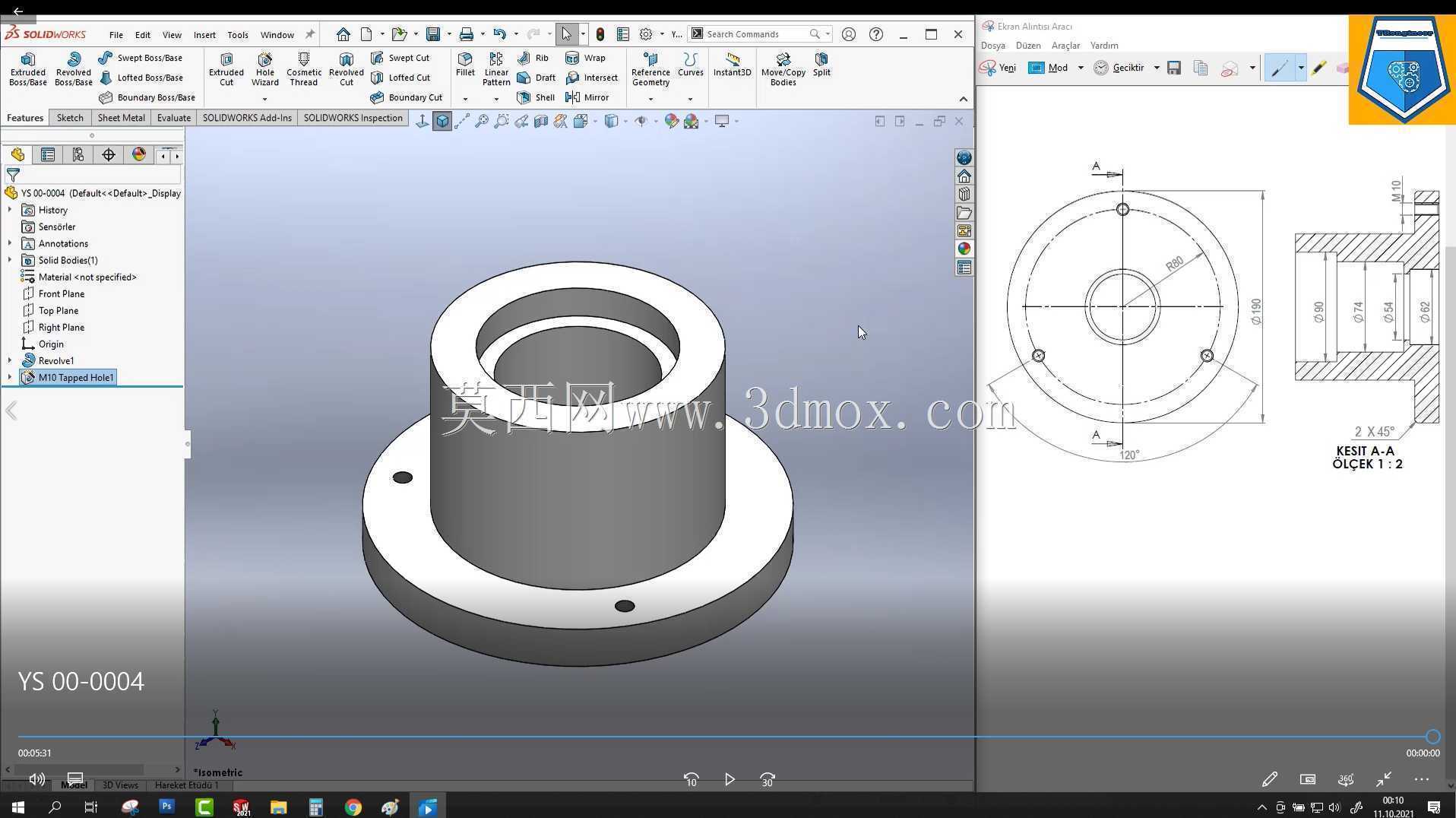
Task: Collapse the CommandManager ribbon
Action: click(963, 99)
